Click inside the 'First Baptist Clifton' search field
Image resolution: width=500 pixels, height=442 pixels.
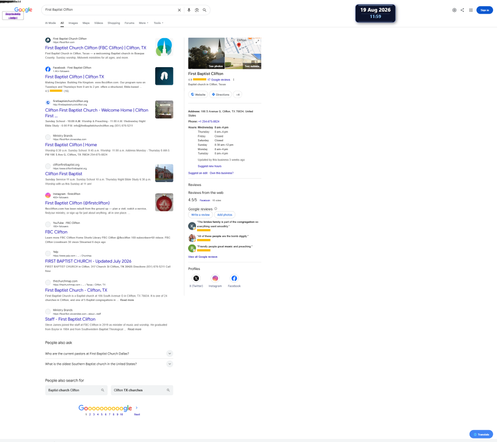(110, 10)
